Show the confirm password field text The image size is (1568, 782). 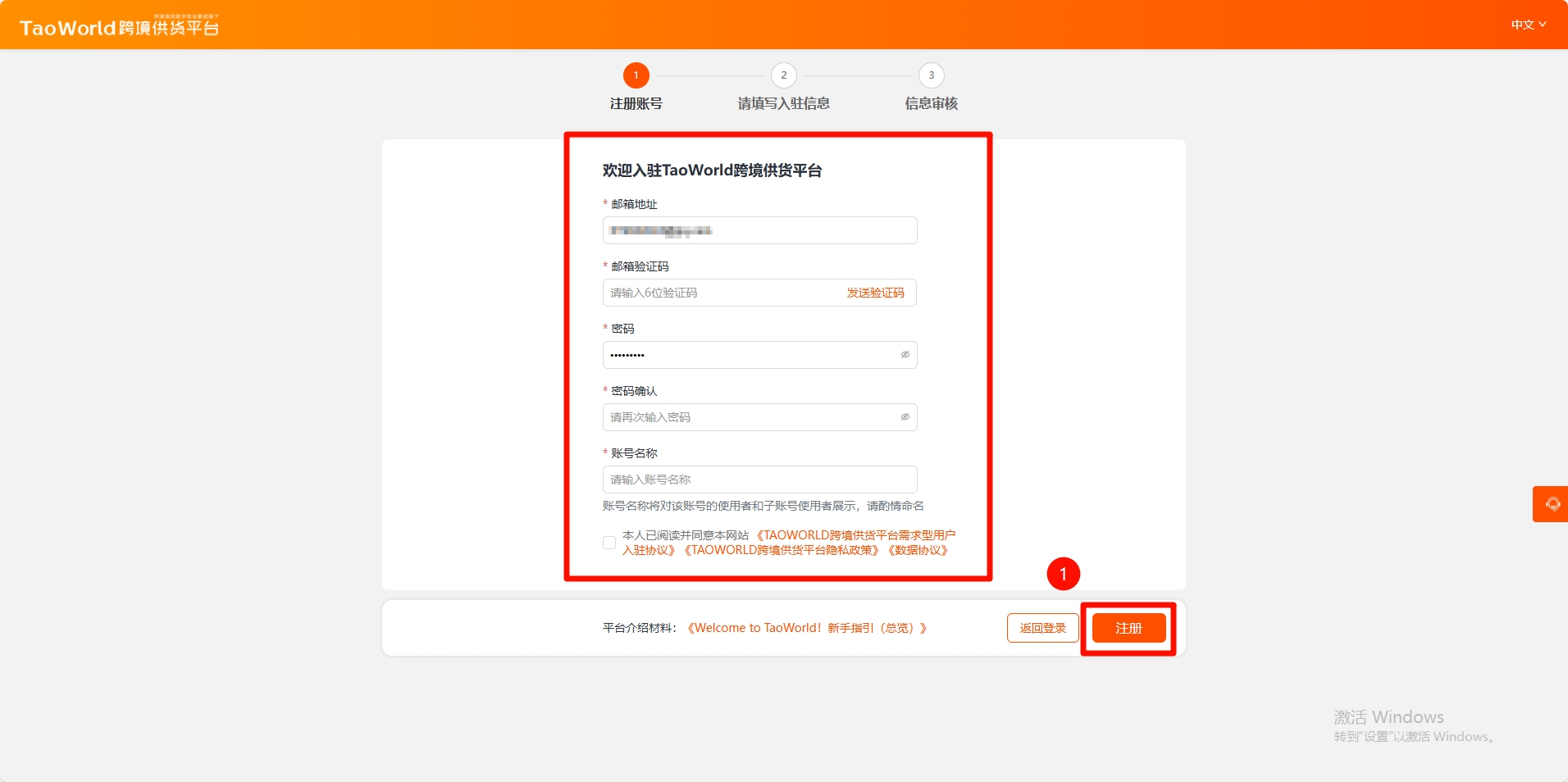point(905,417)
